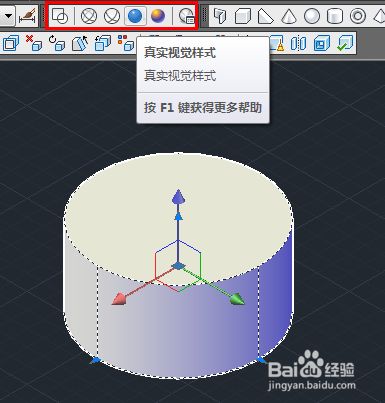Click the Color Faces tool
Screen dimensions: 385x403
126,43
